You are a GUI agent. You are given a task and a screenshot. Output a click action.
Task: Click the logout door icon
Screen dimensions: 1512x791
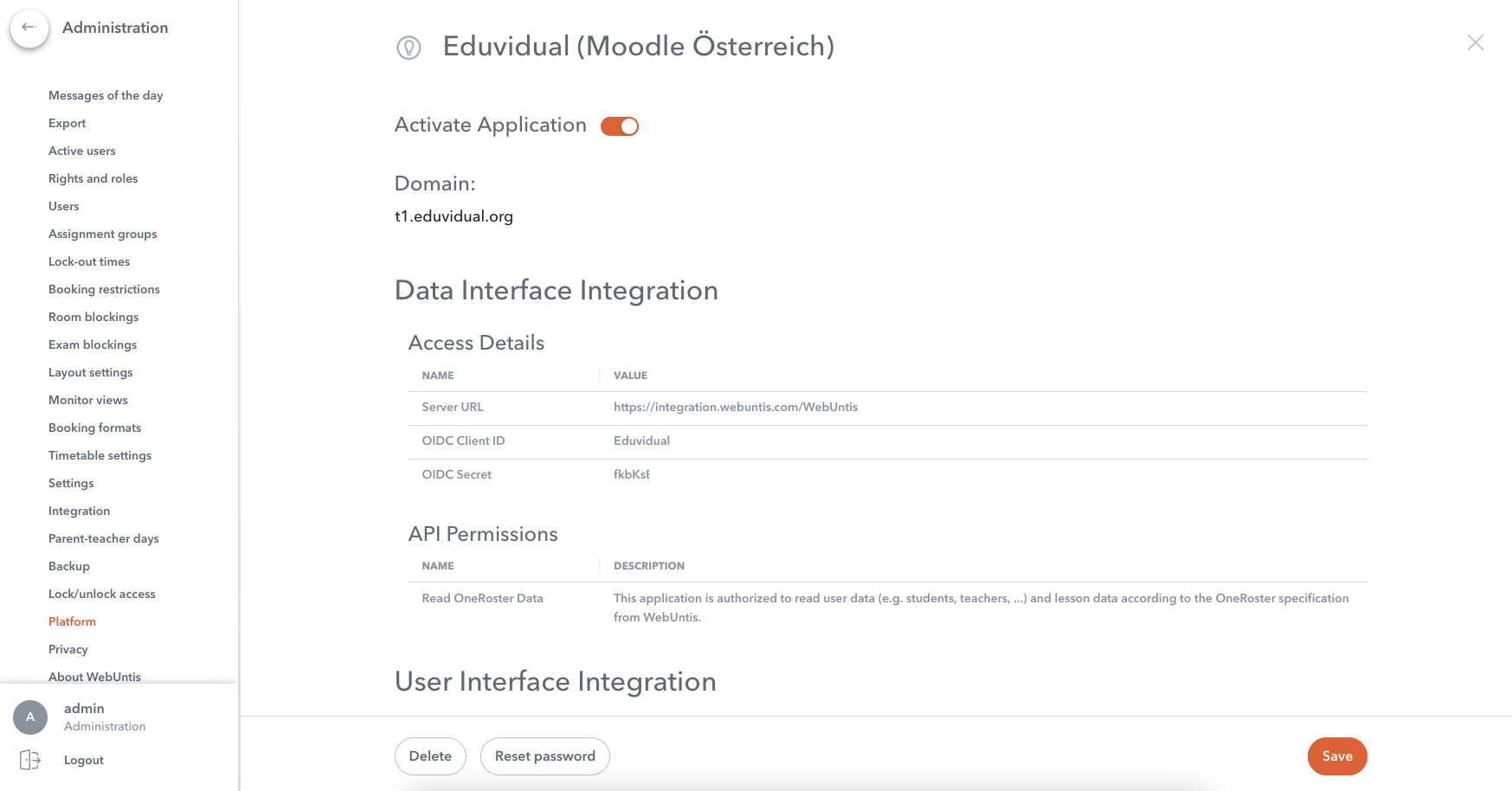click(30, 760)
